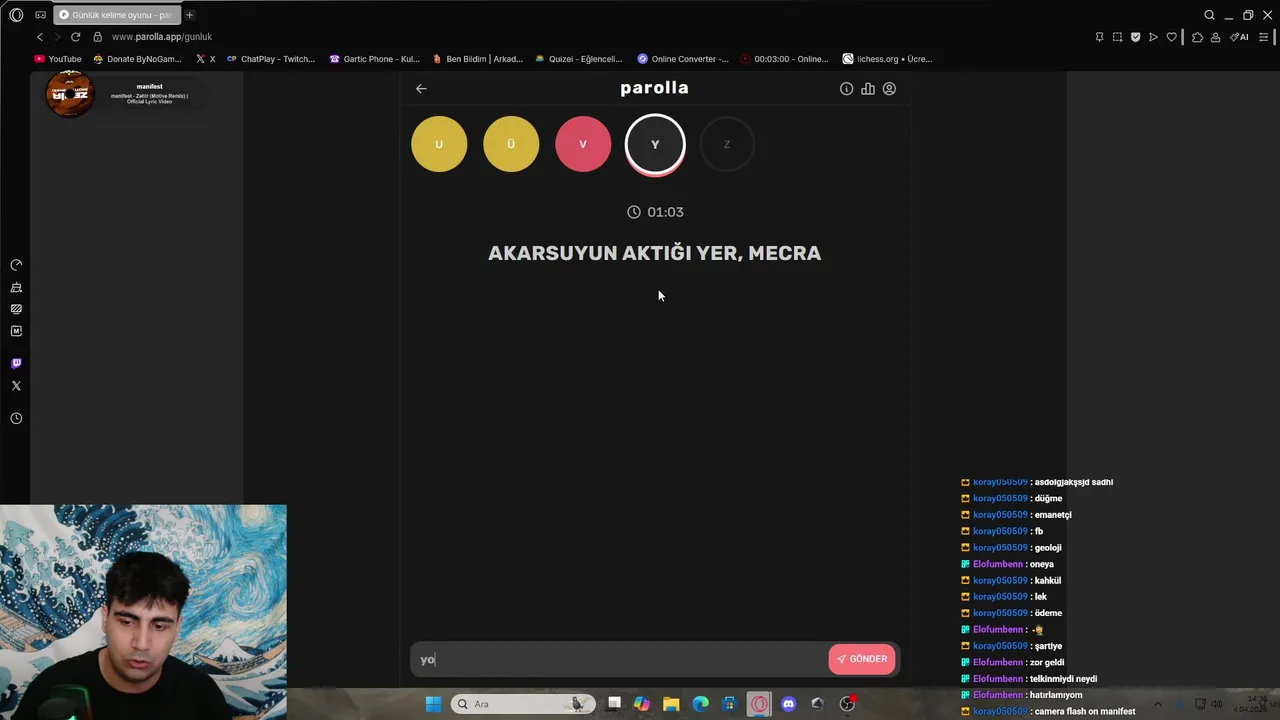Open Microsoft Edge from the taskbar
The height and width of the screenshot is (720, 1280).
pos(701,704)
